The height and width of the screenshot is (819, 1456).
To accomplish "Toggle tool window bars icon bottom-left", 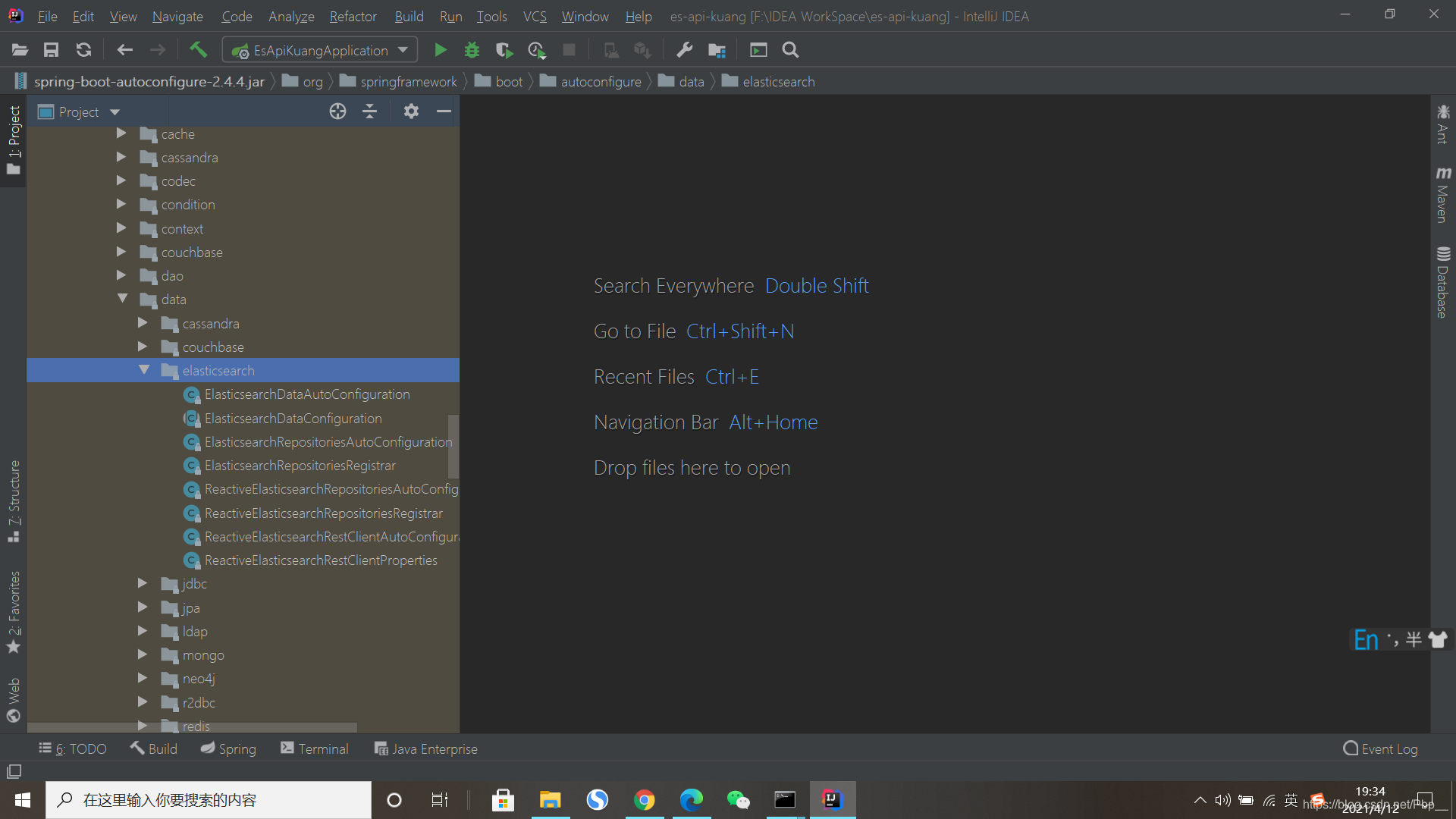I will coord(14,771).
